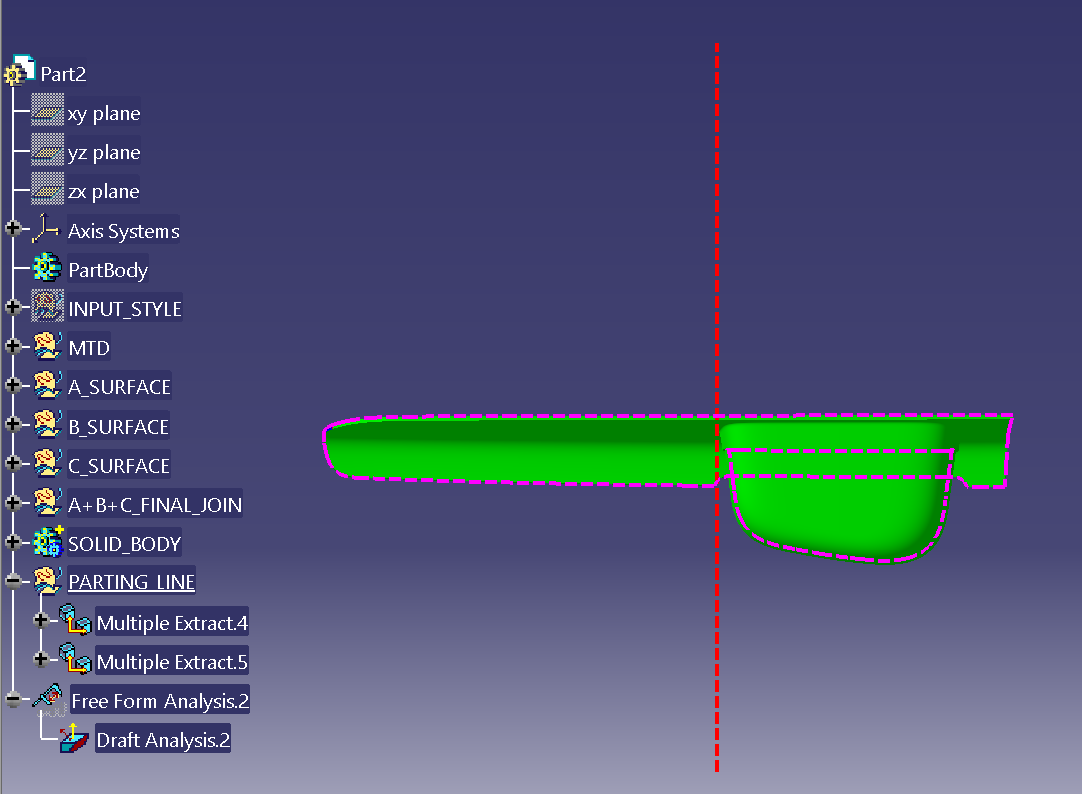Screen dimensions: 1082x794
Task: Expand the INPUT_STYLE node
Action: 13,307
